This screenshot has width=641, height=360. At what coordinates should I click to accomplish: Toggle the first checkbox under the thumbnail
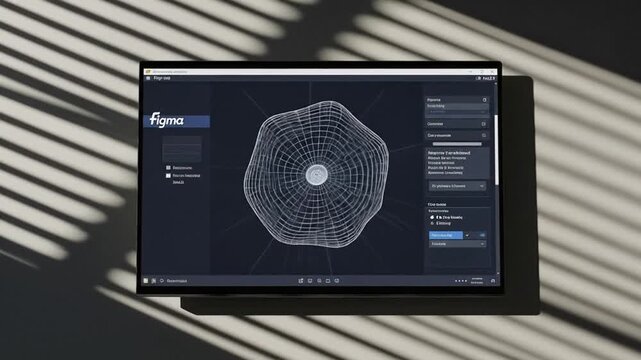tap(168, 168)
